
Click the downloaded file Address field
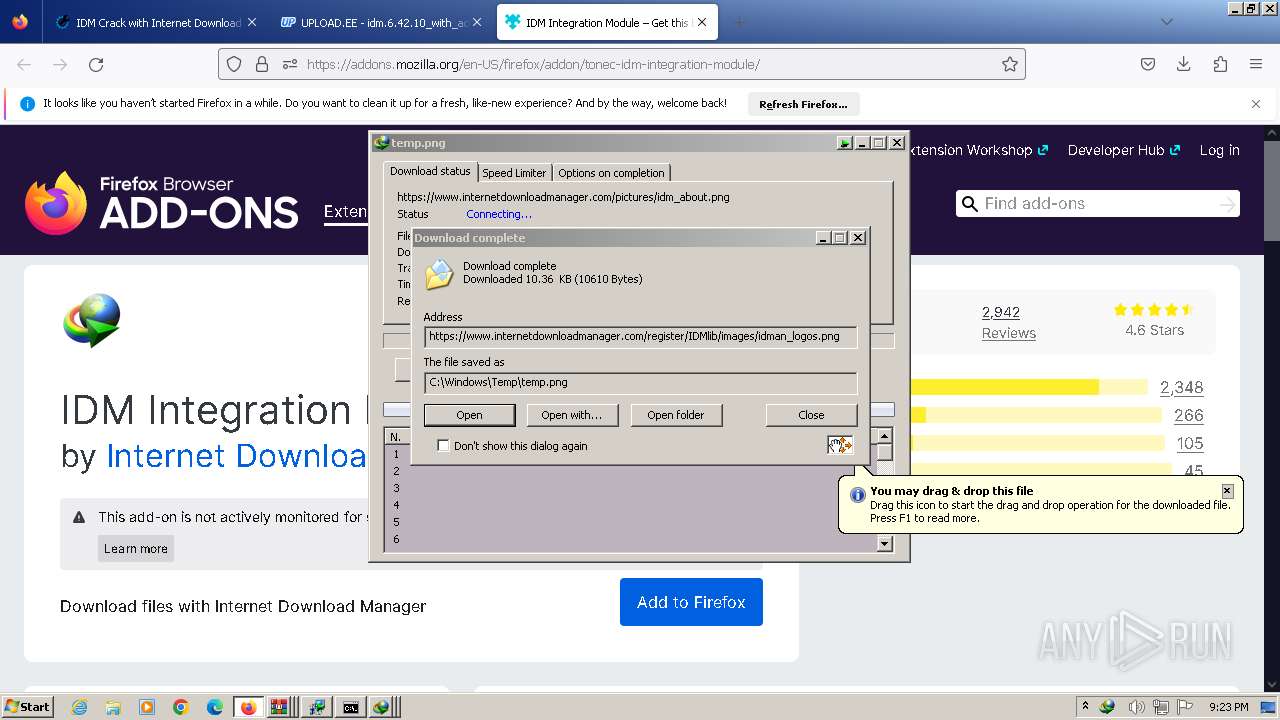pyautogui.click(x=640, y=337)
